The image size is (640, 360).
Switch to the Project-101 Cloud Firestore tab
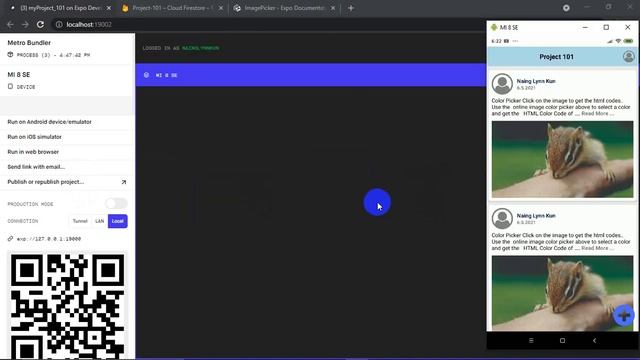click(173, 8)
